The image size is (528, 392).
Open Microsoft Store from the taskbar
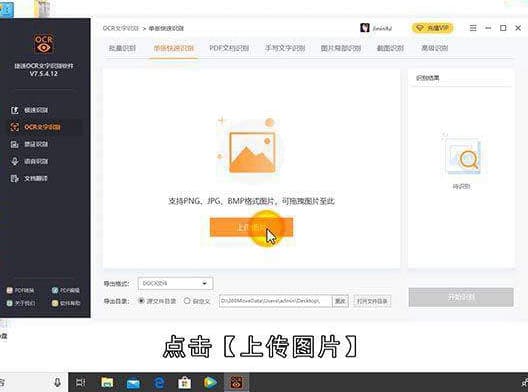(x=185, y=383)
